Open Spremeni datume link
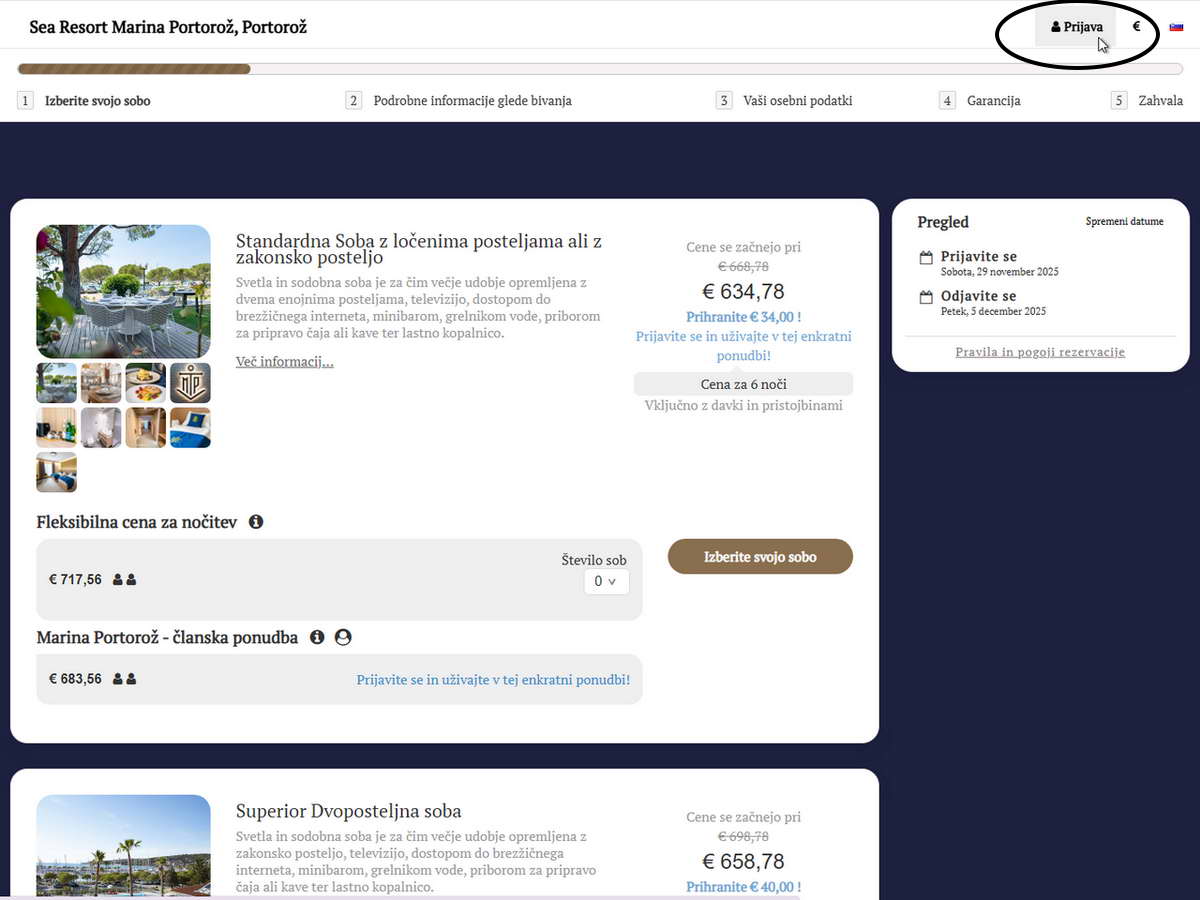Image resolution: width=1200 pixels, height=900 pixels. pos(1124,222)
